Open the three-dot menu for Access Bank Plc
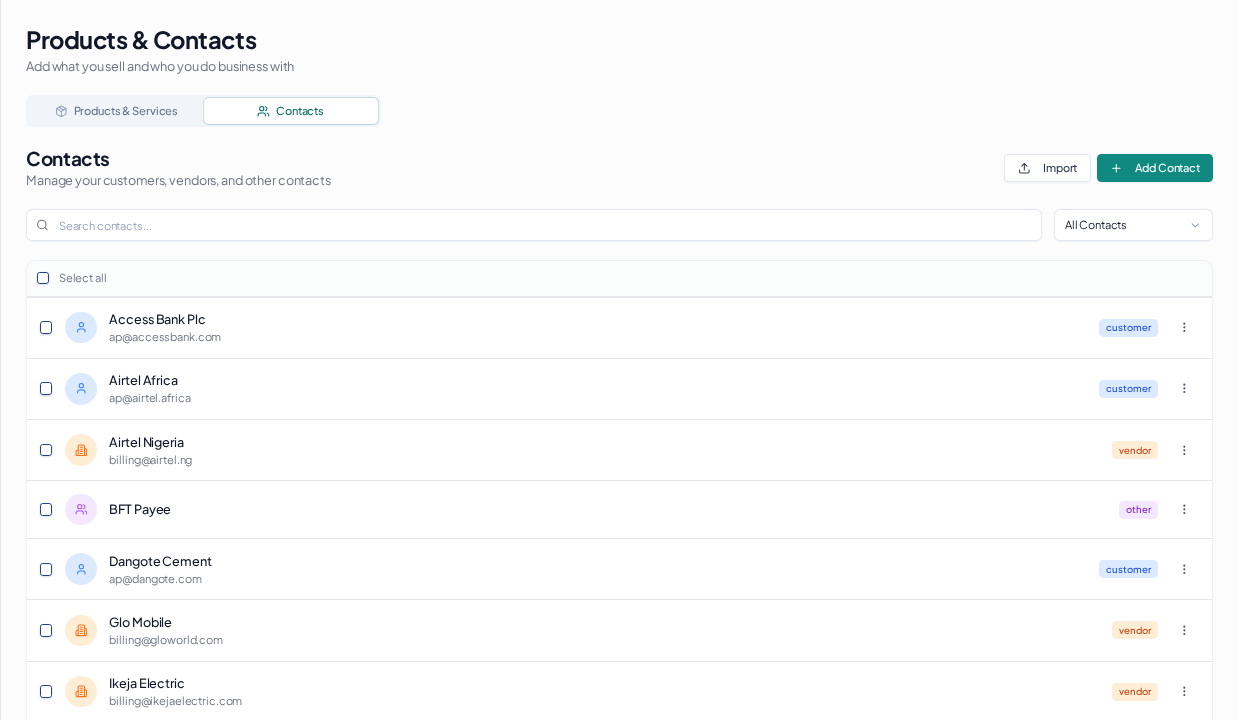 pyautogui.click(x=1184, y=328)
